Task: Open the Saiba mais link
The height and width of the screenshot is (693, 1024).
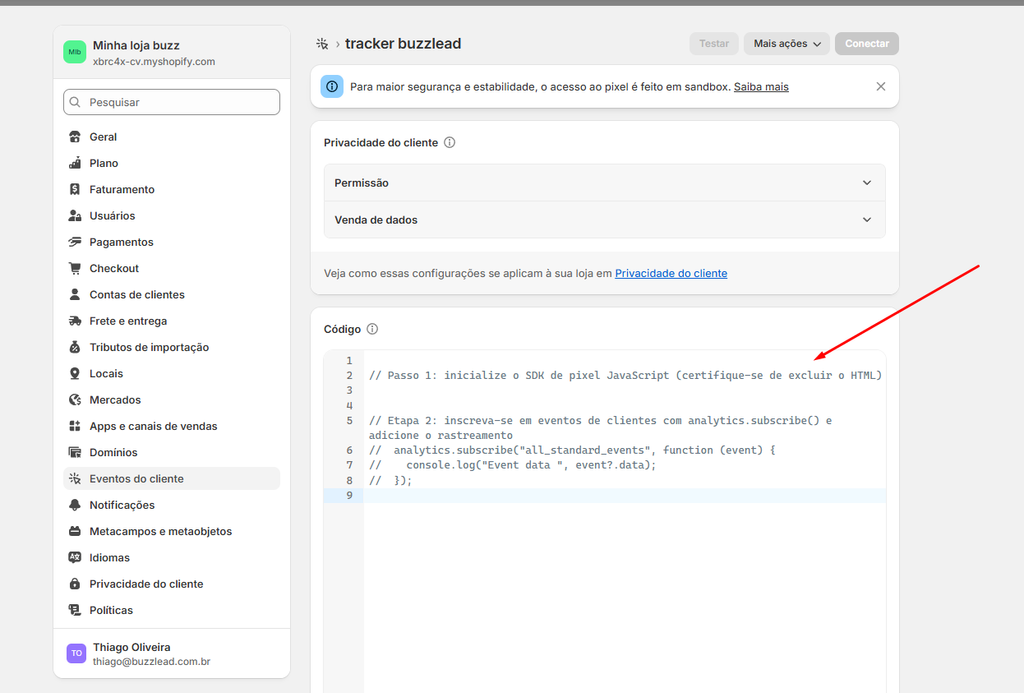Action: click(761, 87)
